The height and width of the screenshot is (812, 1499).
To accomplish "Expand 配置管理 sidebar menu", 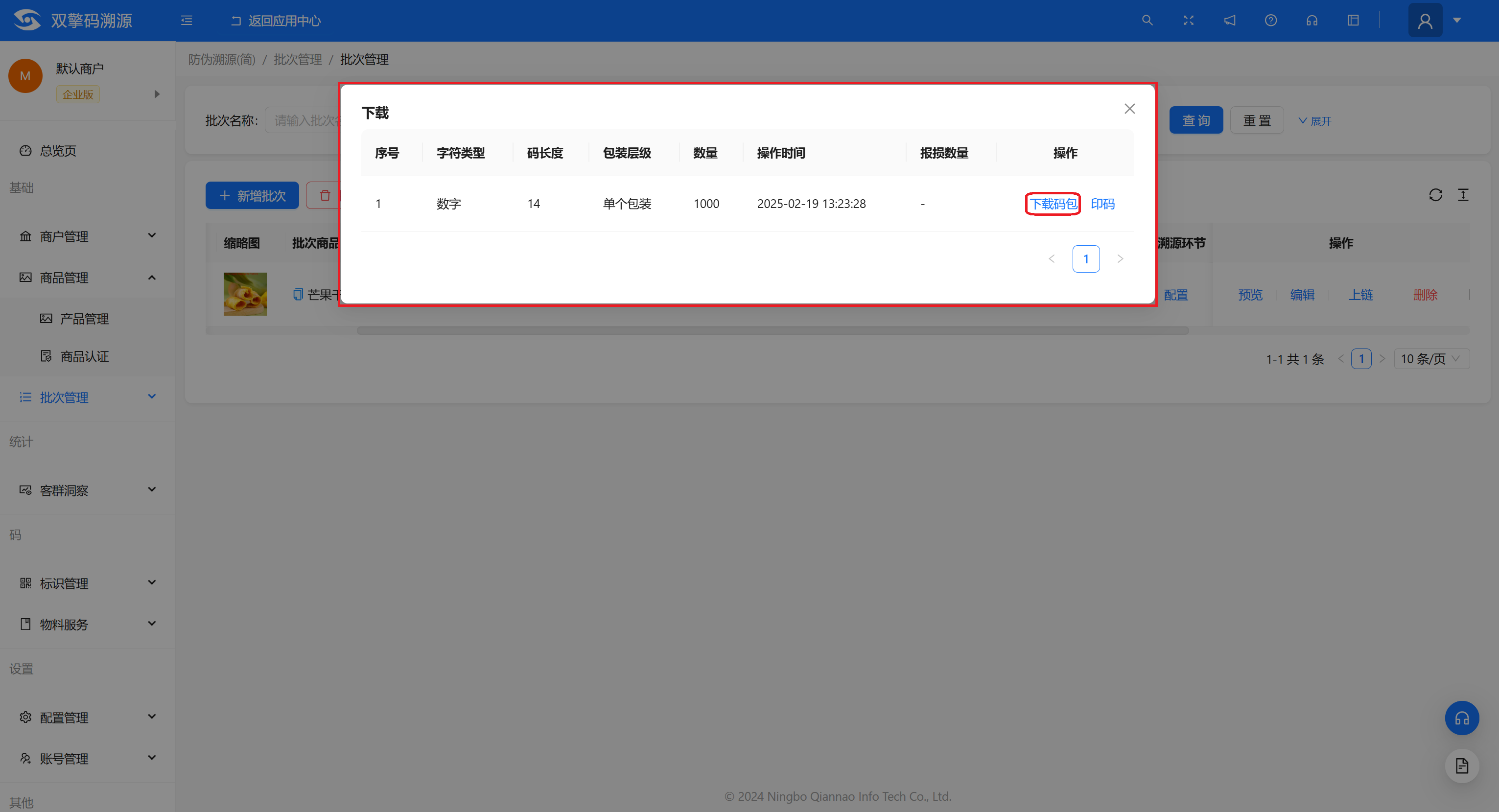I will [x=87, y=717].
